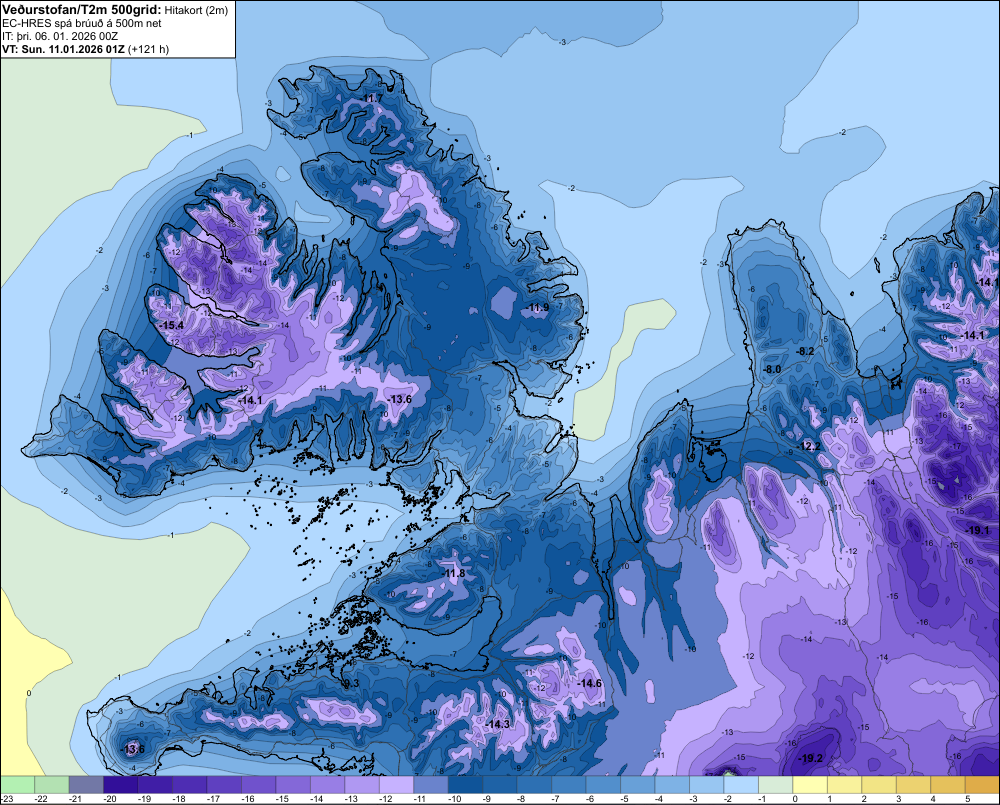Click the orange legend swatch starting at 5
1000x805 pixels.
pyautogui.click(x=982, y=784)
